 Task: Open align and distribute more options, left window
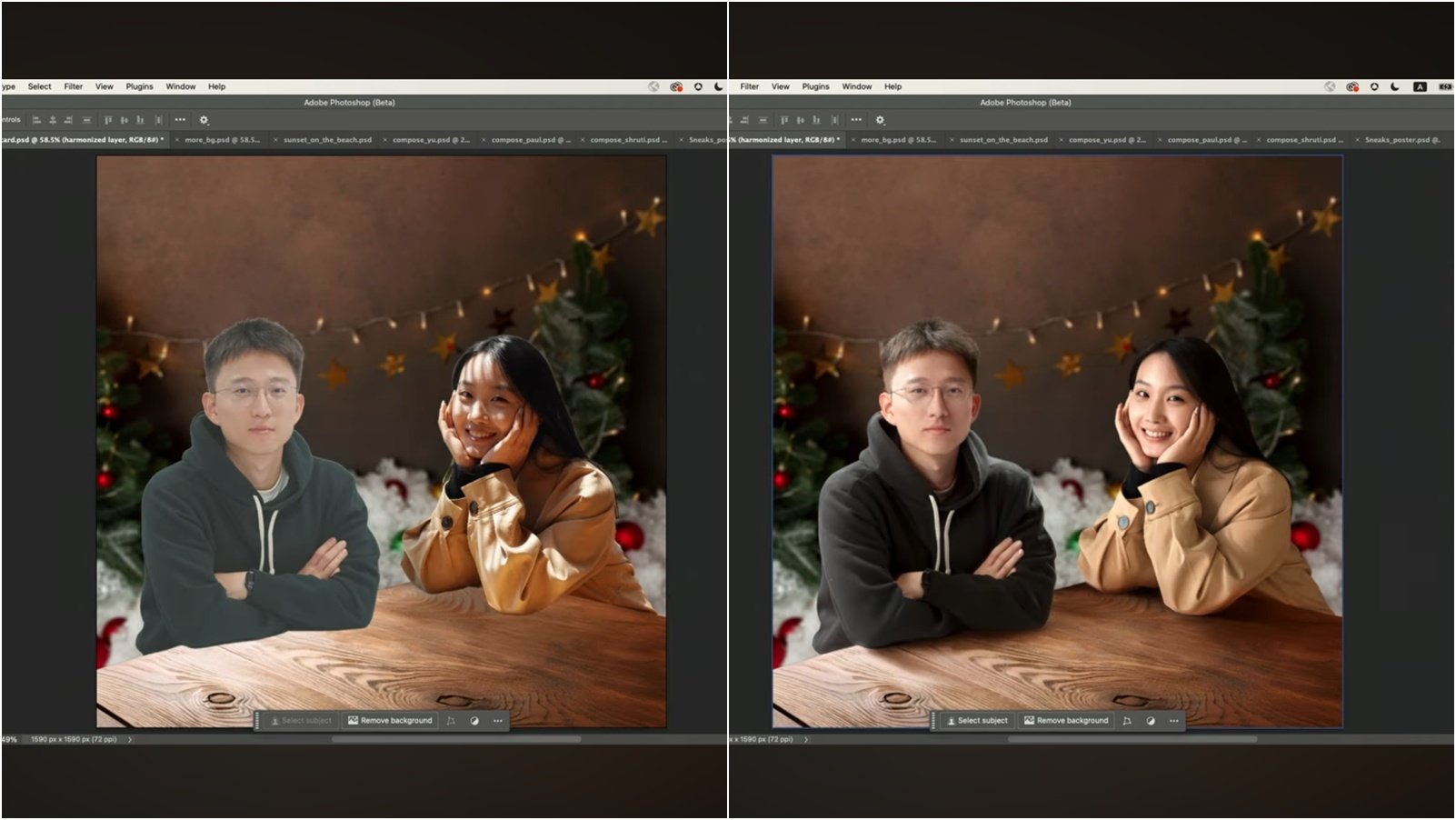(x=180, y=119)
